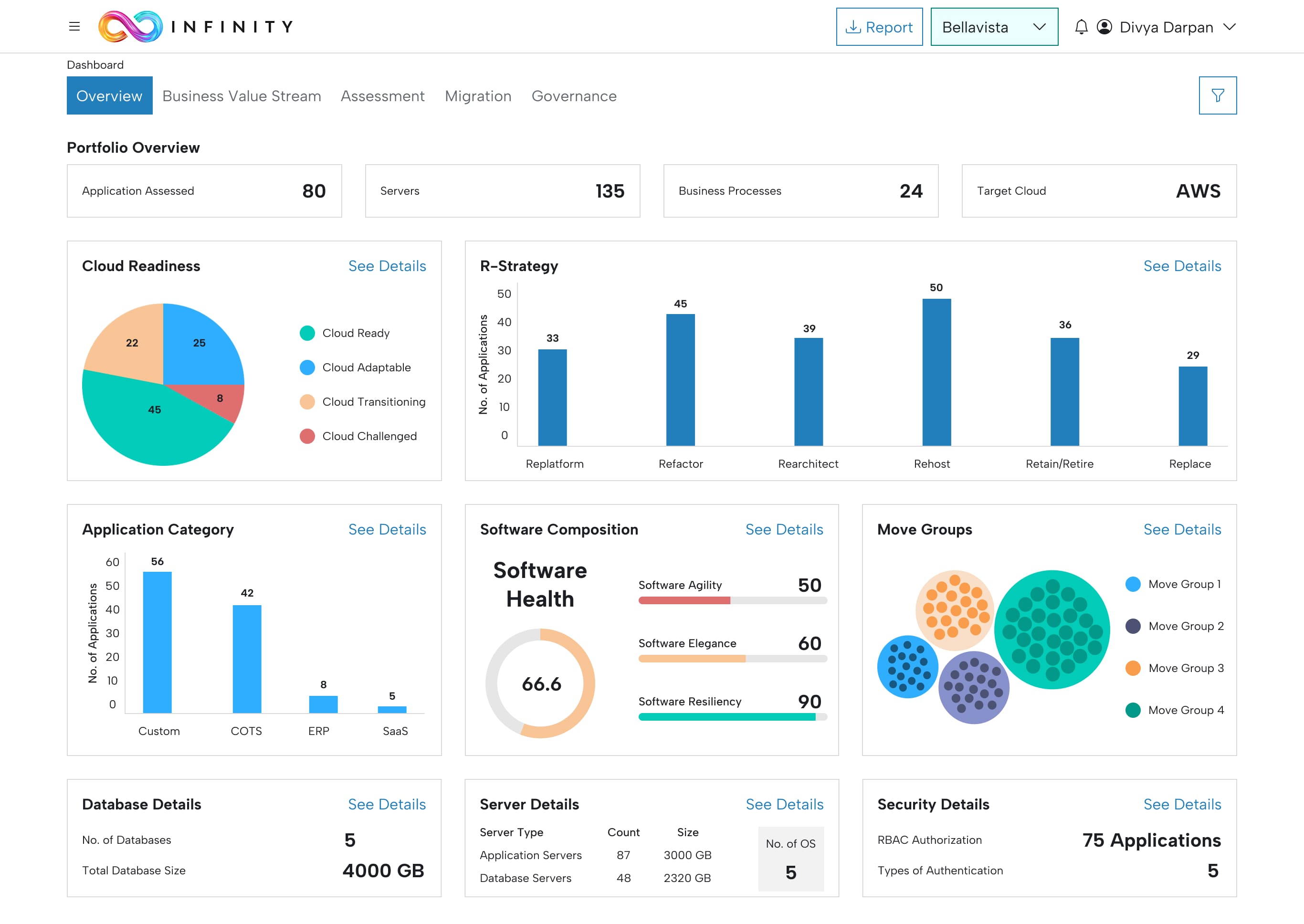Image resolution: width=1304 pixels, height=924 pixels.
Task: Expand the Bellavista dropdown
Action: [x=994, y=27]
